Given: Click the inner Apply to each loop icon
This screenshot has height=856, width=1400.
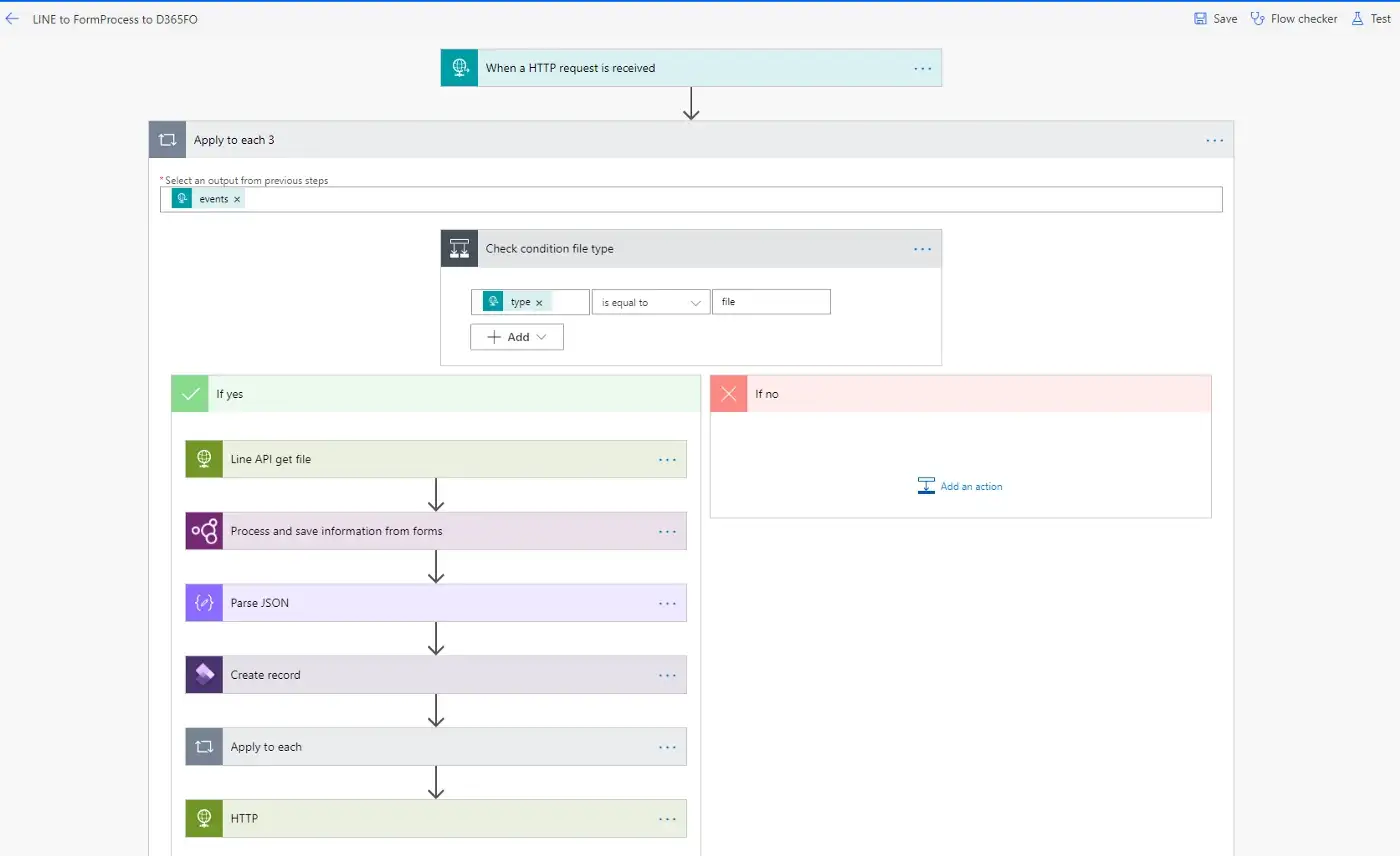Looking at the screenshot, I should [204, 747].
